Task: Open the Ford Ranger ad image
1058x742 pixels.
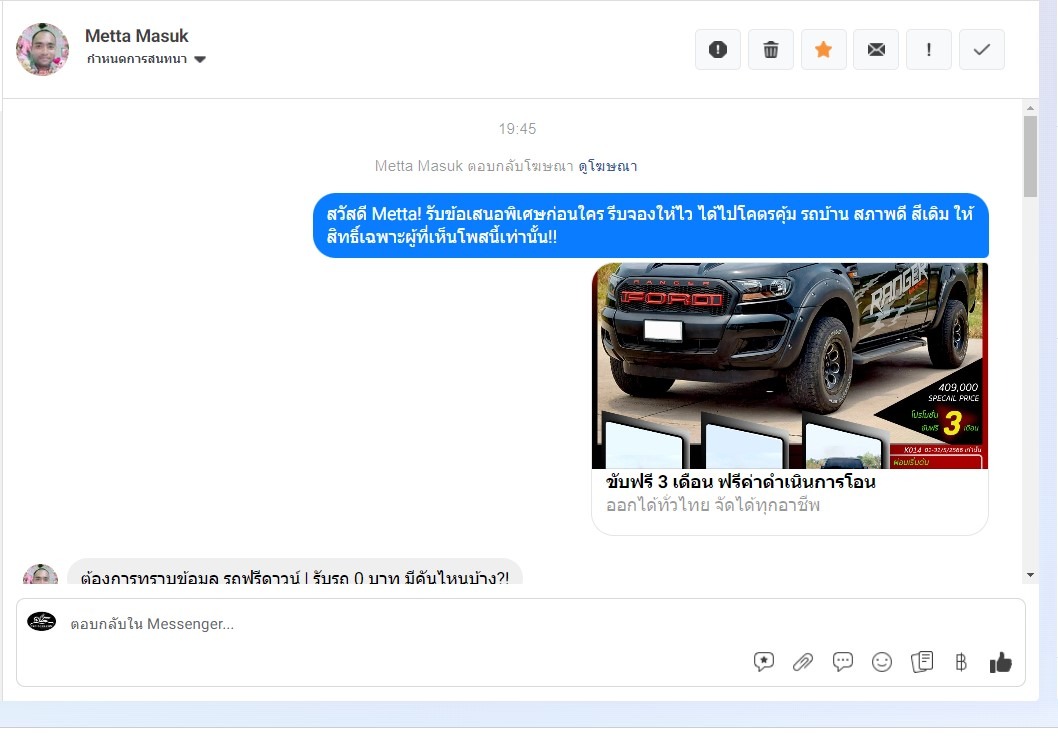Action: click(789, 366)
